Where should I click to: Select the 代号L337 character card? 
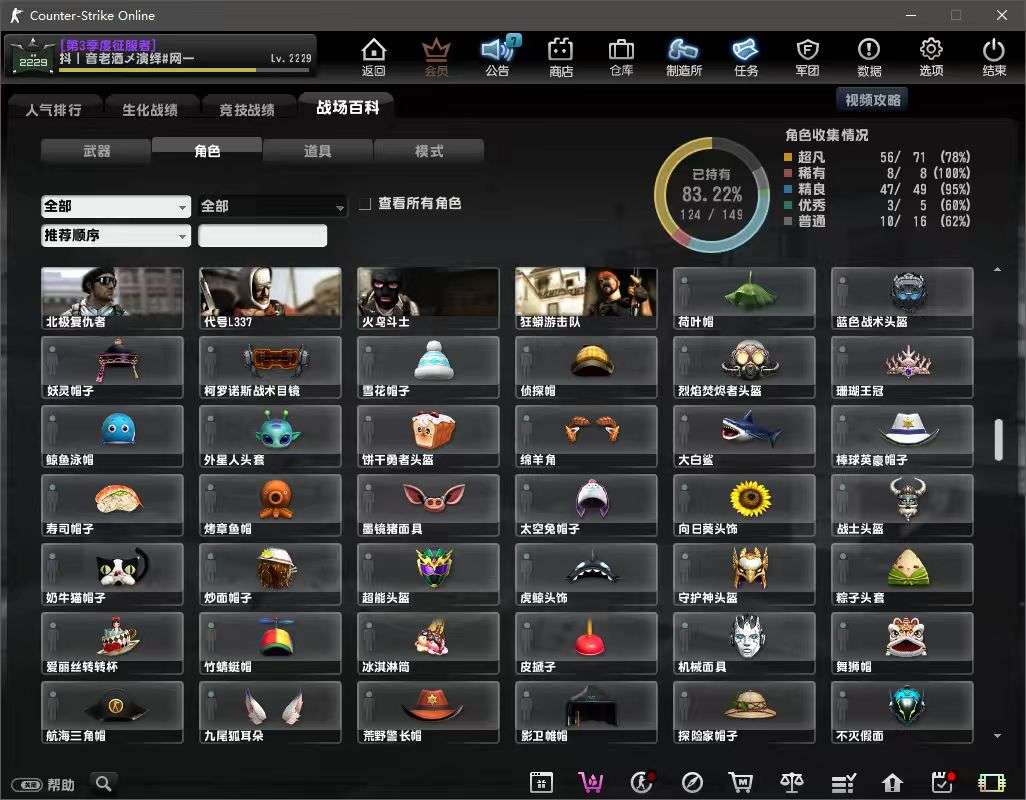tap(270, 298)
